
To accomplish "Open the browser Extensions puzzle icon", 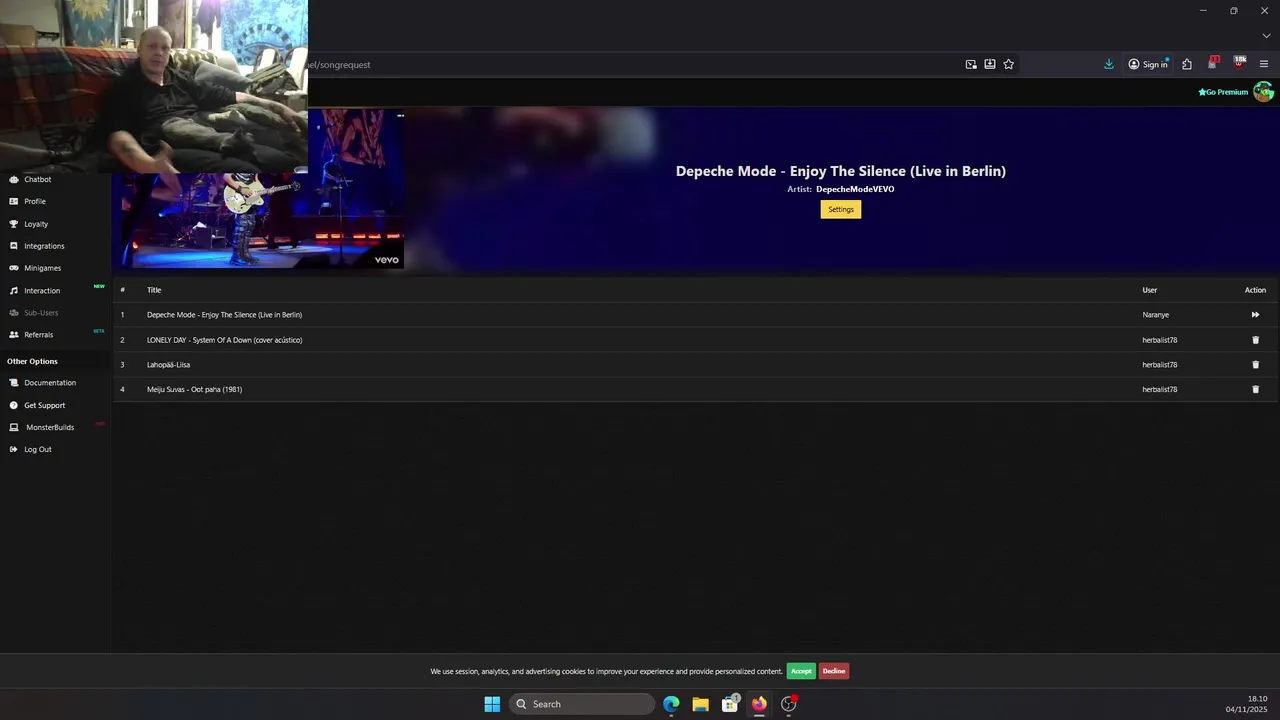I will point(1187,64).
